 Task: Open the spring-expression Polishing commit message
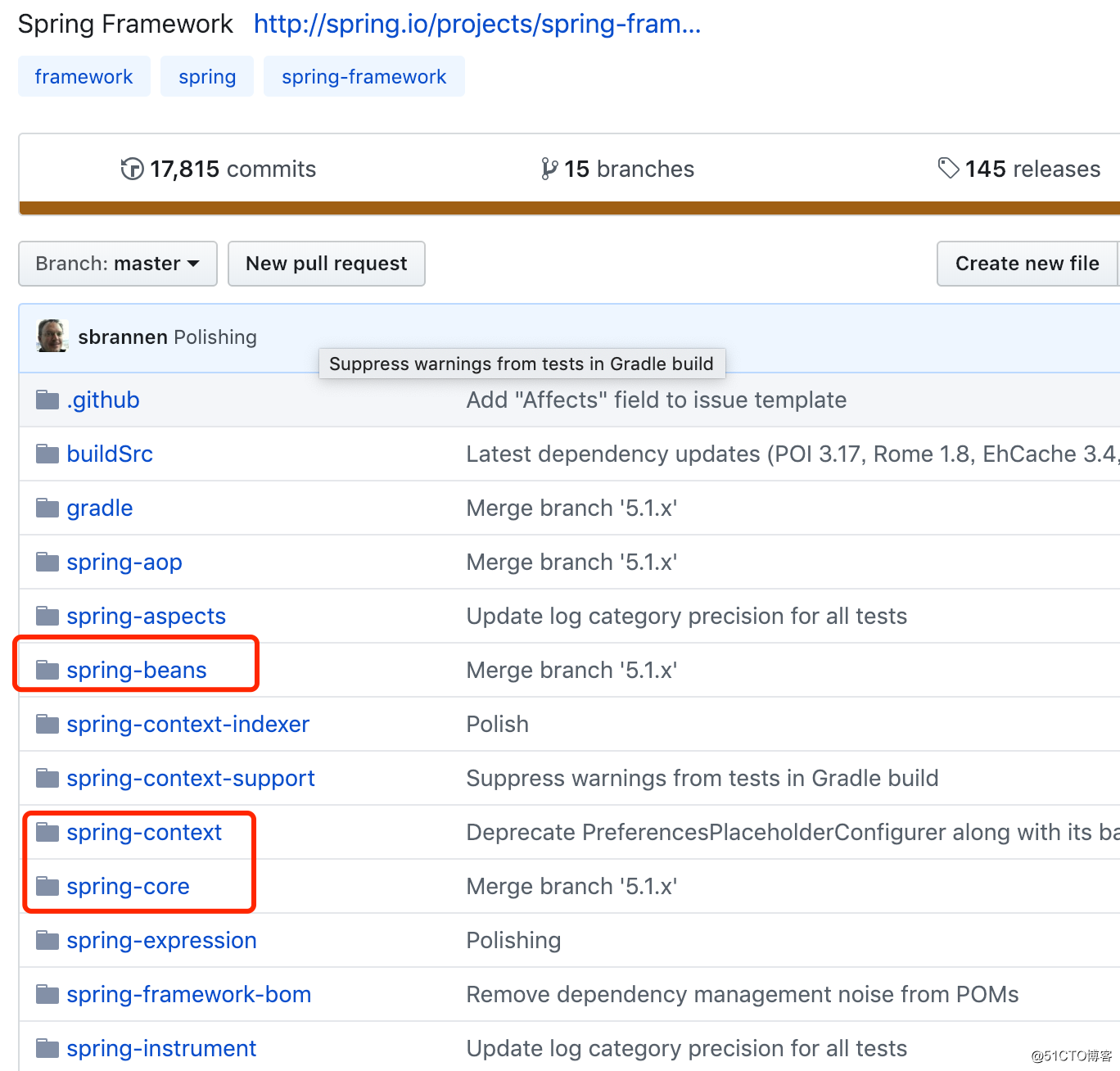coord(514,940)
